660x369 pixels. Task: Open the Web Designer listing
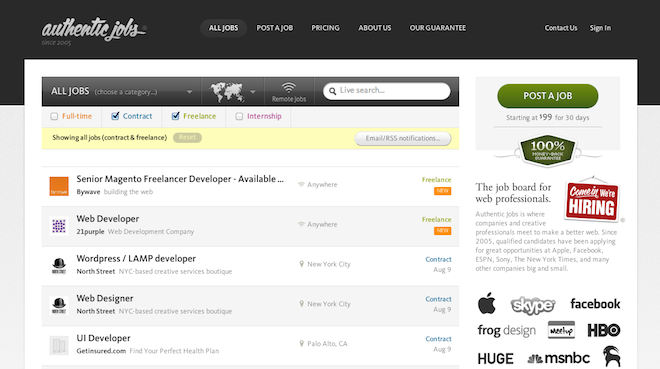[105, 298]
